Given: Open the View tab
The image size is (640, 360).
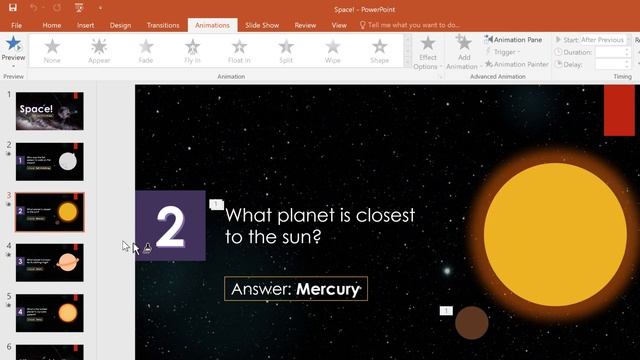Looking at the screenshot, I should tap(339, 25).
